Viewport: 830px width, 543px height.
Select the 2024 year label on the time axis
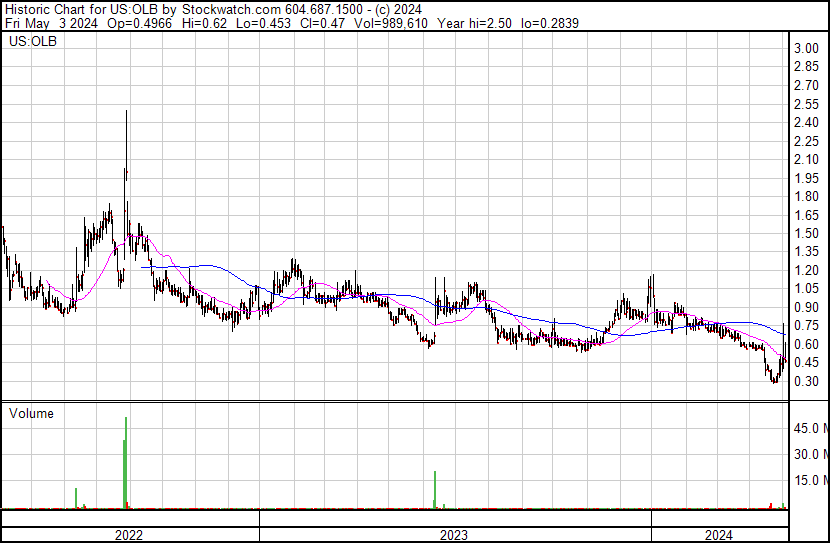click(719, 535)
